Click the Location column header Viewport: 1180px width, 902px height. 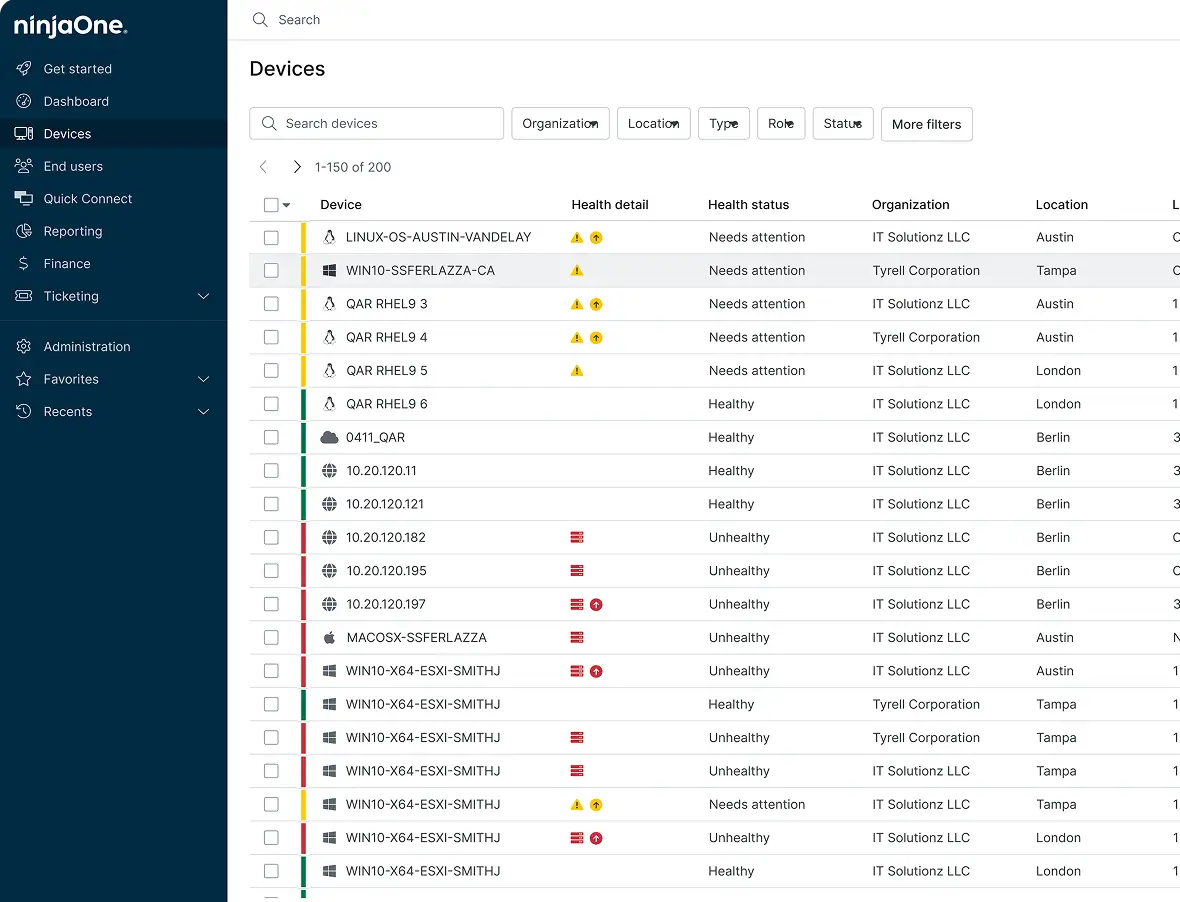[x=1061, y=205]
